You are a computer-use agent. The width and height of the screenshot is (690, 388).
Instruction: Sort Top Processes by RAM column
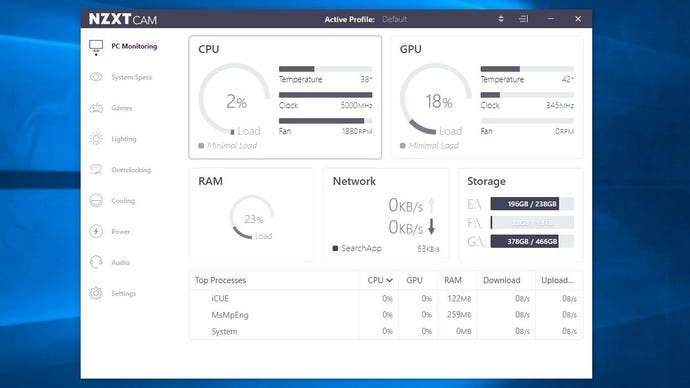click(x=453, y=280)
